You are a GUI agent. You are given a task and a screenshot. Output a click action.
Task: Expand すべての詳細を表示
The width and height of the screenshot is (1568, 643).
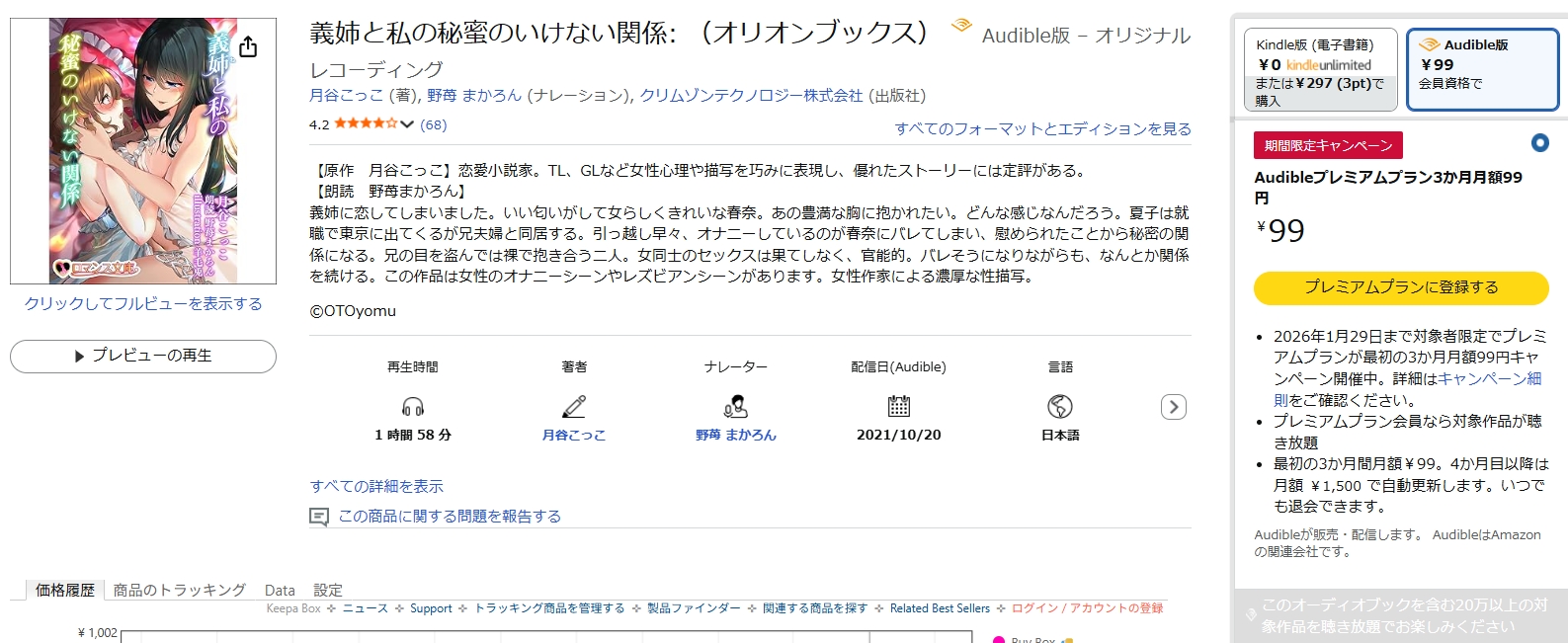[x=376, y=486]
